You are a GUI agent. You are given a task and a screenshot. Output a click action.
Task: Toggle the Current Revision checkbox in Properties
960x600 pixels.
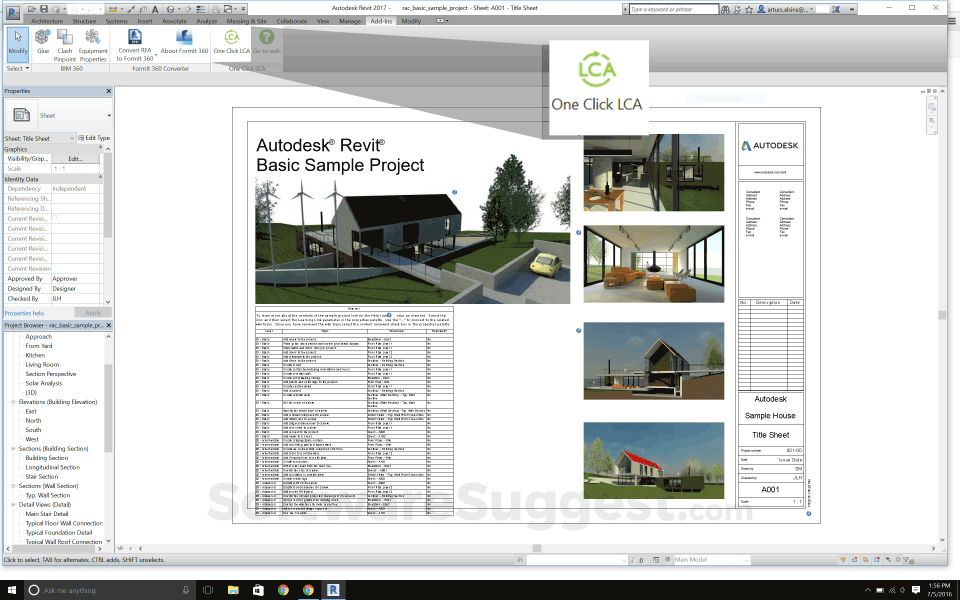point(55,217)
